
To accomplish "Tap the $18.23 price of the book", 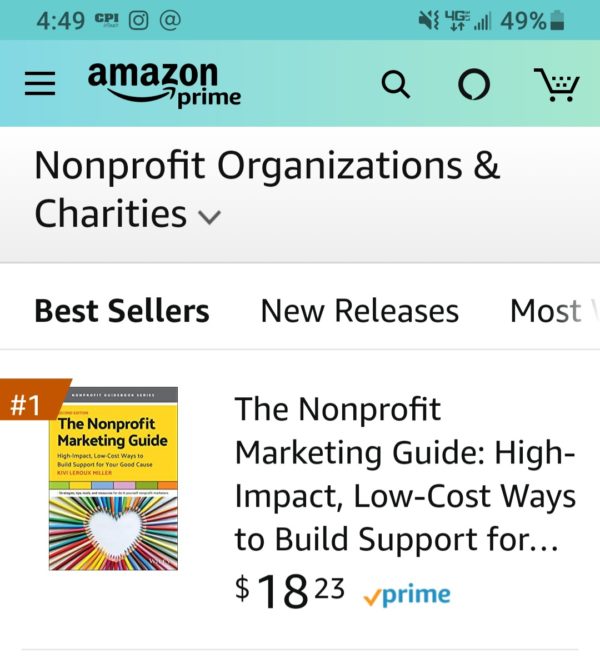I will (290, 590).
